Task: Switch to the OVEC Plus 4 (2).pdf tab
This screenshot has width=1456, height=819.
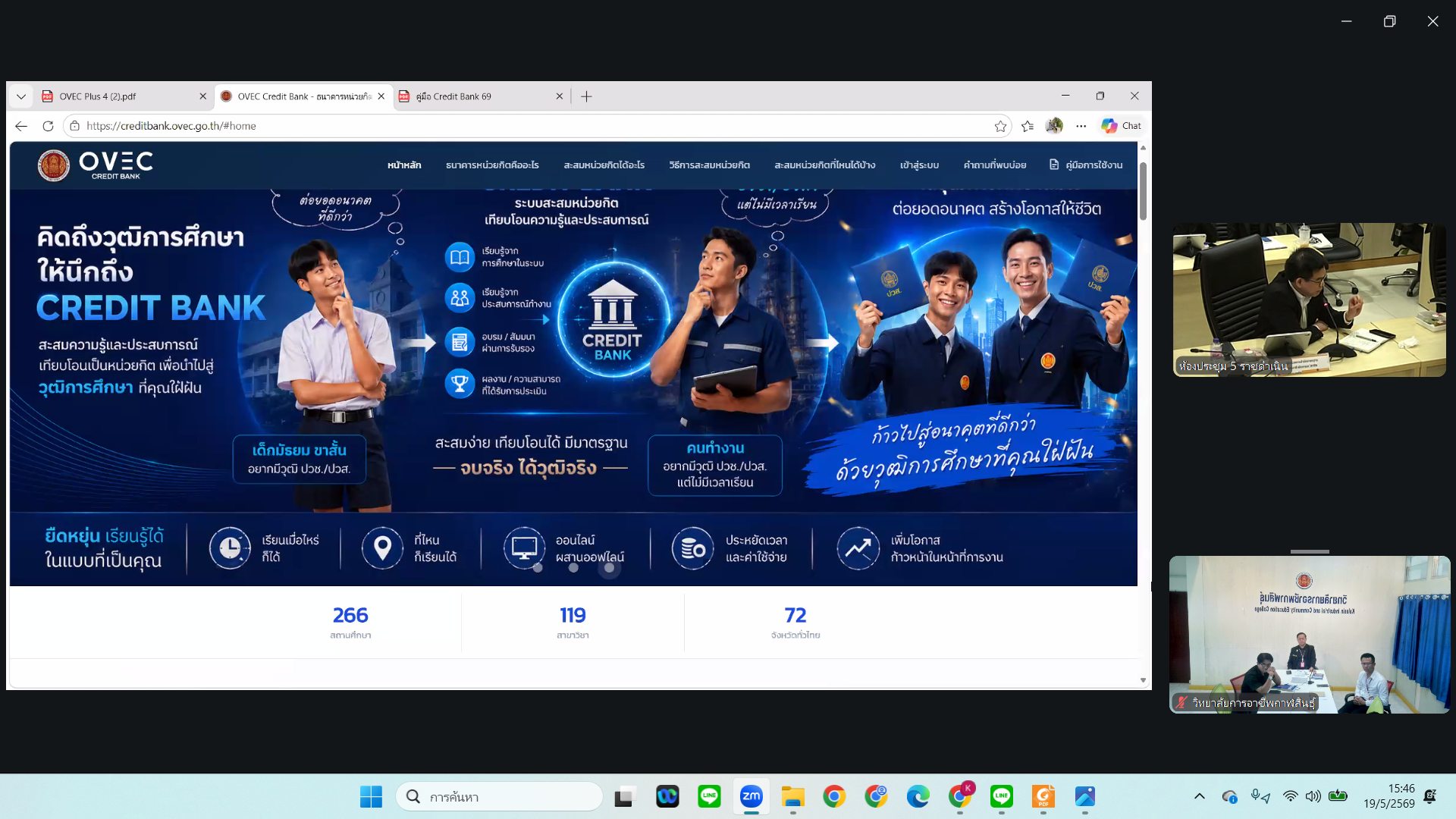Action: (121, 96)
